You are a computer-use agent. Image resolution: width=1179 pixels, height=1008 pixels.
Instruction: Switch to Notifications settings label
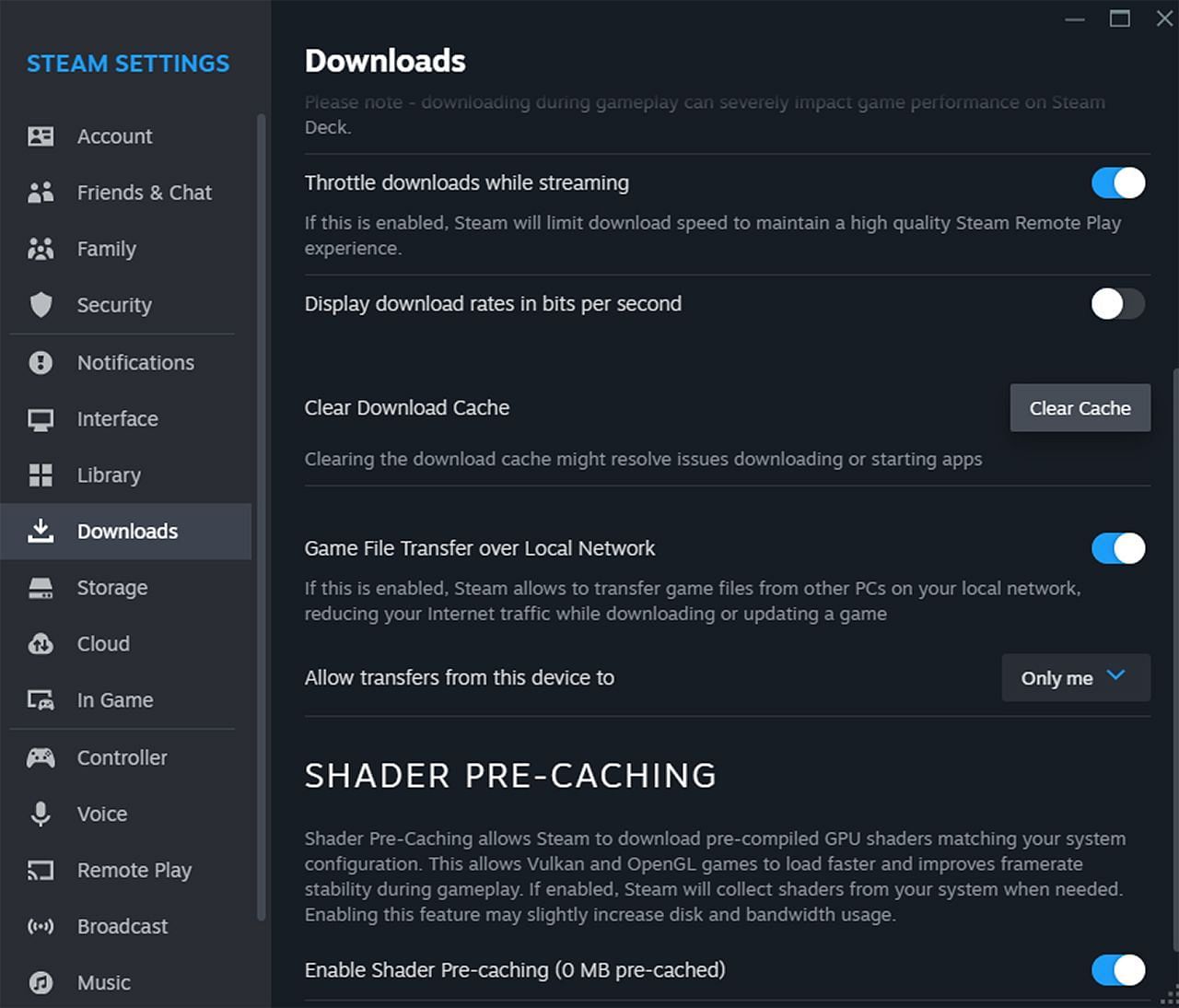pos(135,362)
